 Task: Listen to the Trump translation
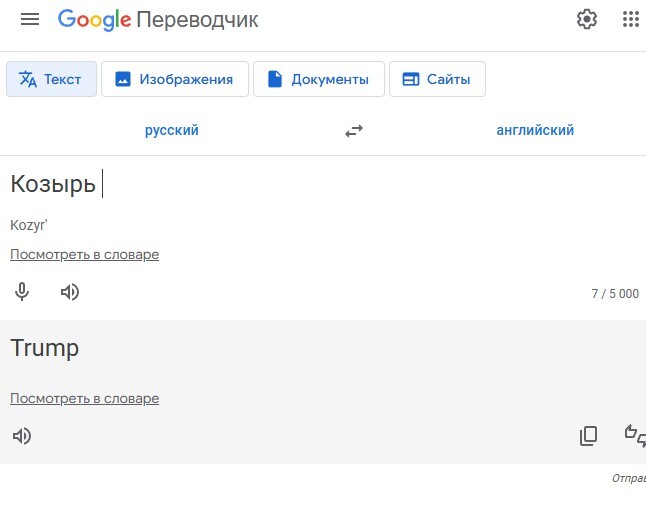(x=22, y=436)
